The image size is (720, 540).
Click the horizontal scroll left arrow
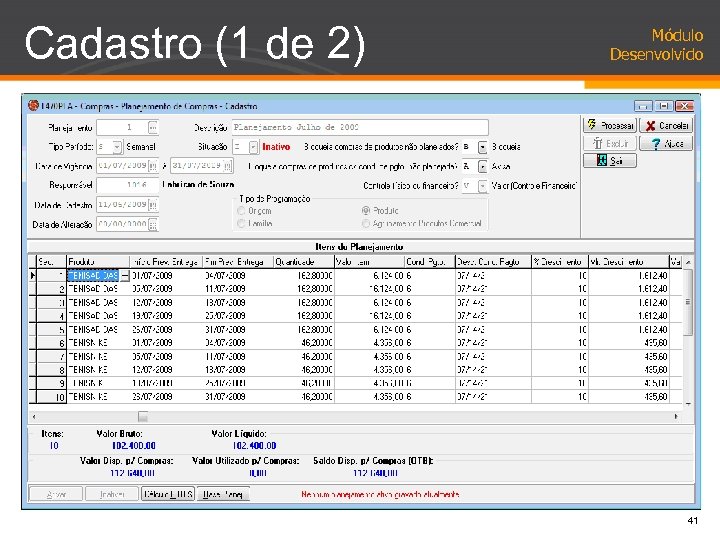[x=34, y=416]
